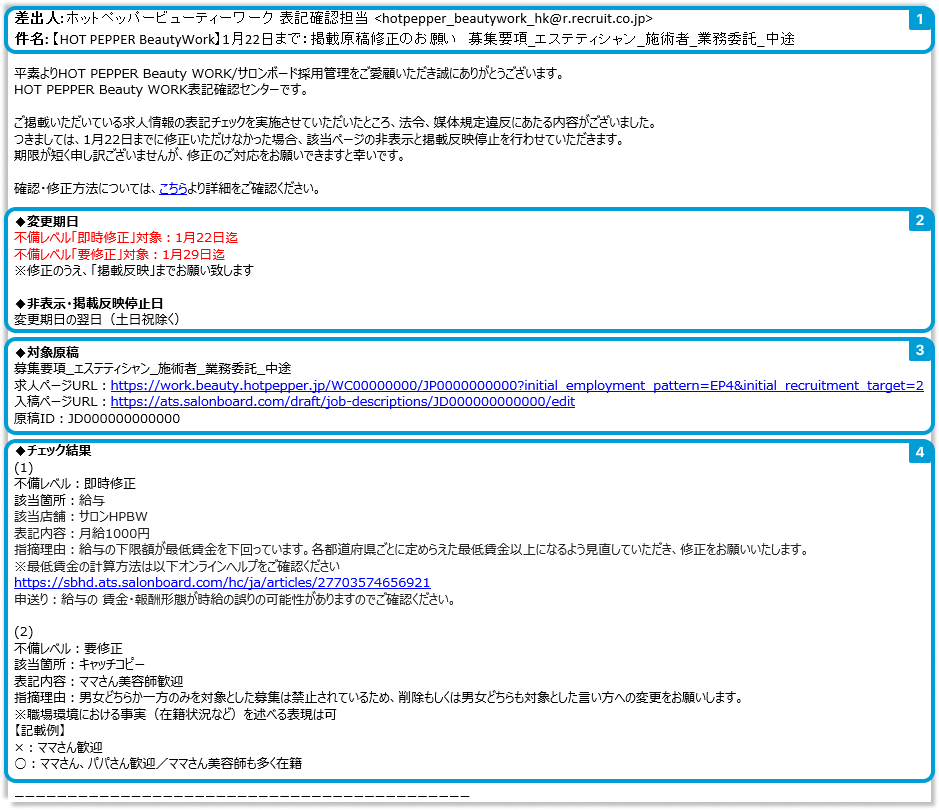Open the こちら details link

173,189
